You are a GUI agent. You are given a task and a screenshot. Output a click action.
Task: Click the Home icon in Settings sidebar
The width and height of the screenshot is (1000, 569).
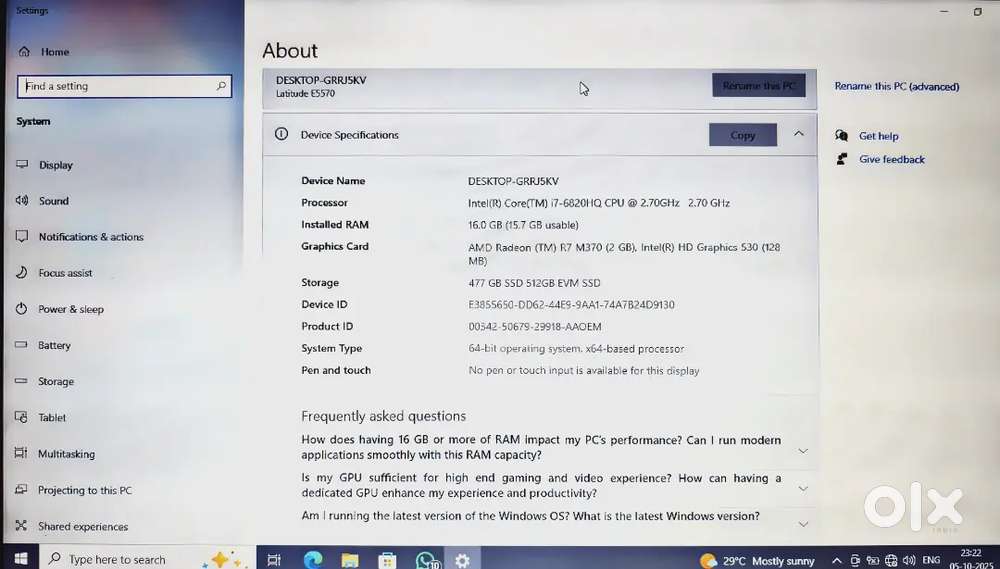[23, 52]
